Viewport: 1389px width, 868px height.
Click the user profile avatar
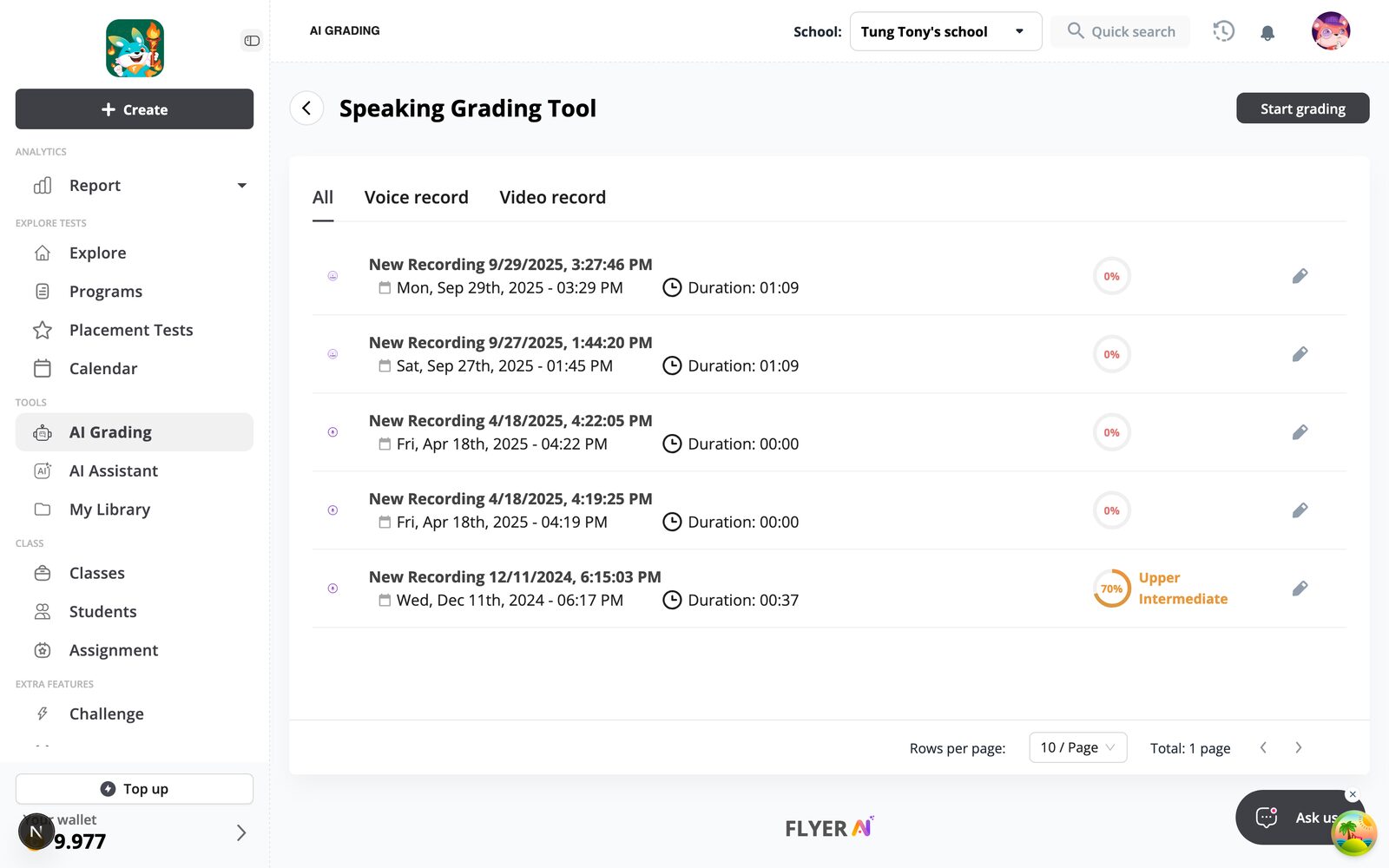coord(1331,31)
